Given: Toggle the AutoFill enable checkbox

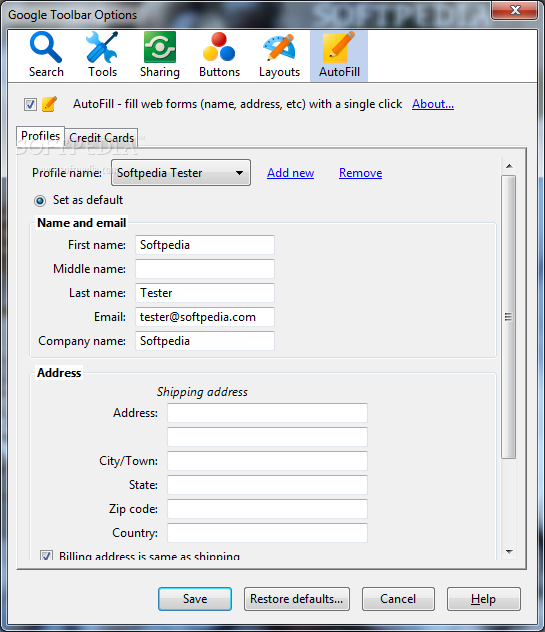Looking at the screenshot, I should pos(30,104).
